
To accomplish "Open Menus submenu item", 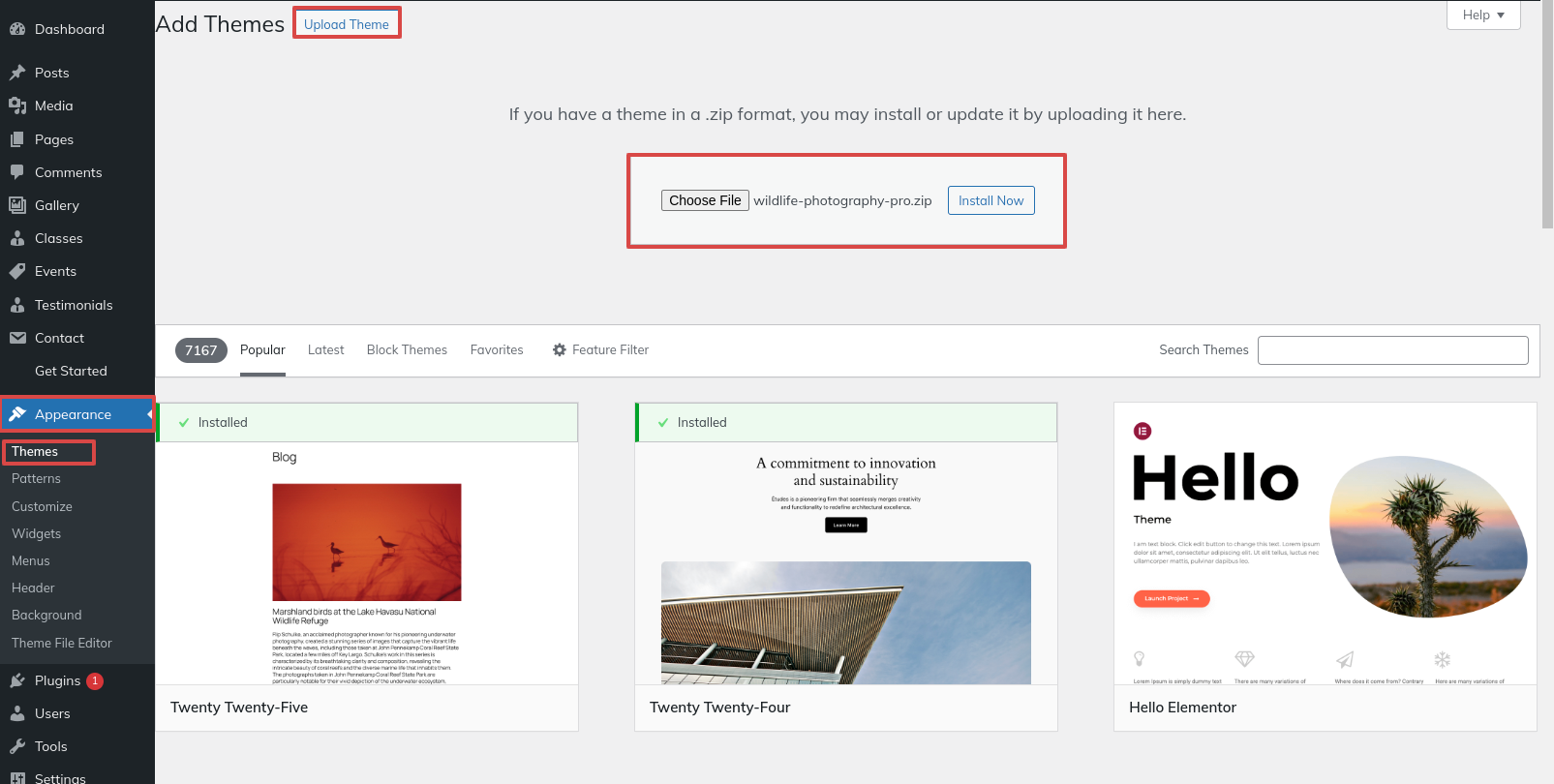I will (x=31, y=560).
